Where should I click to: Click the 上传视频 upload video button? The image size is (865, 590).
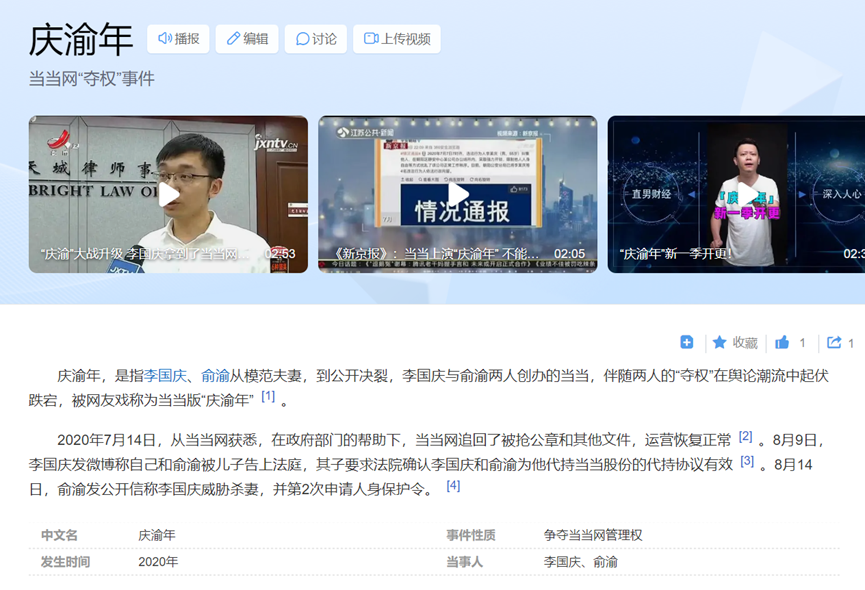pyautogui.click(x=397, y=39)
